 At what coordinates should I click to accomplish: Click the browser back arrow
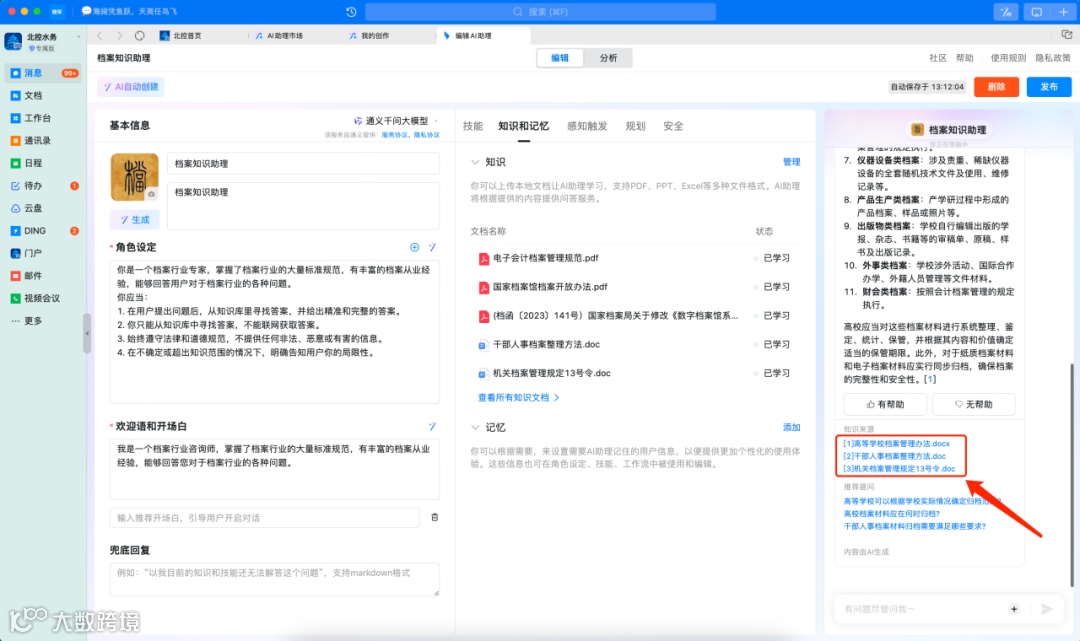(100, 35)
